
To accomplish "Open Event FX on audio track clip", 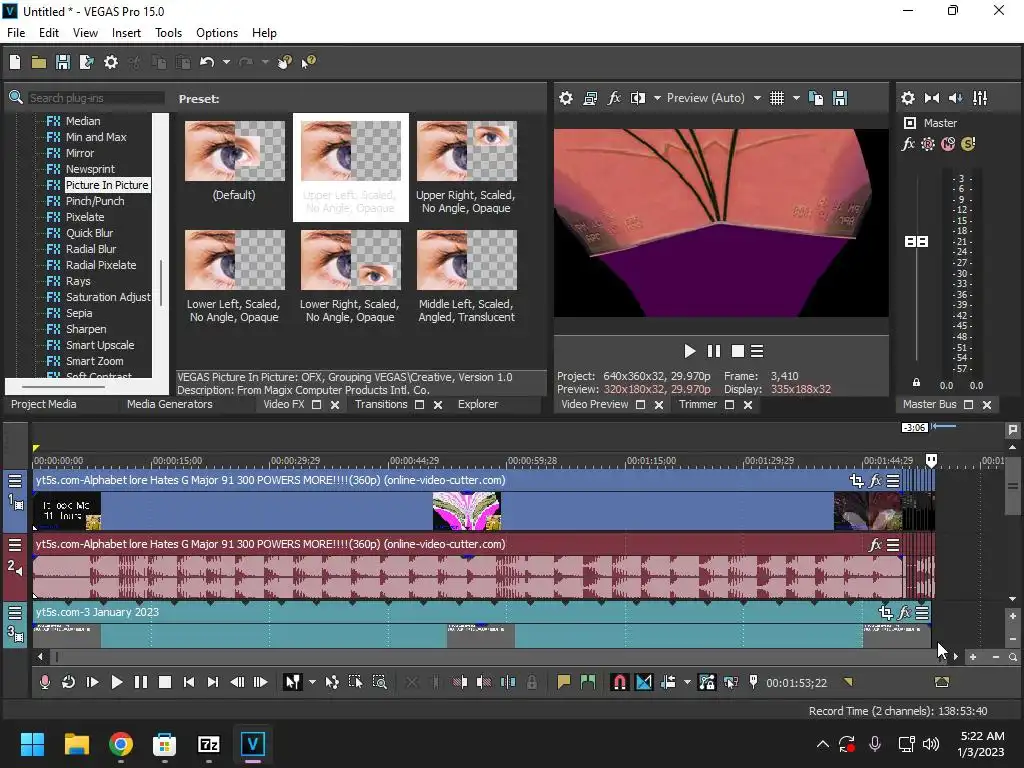I will 875,545.
